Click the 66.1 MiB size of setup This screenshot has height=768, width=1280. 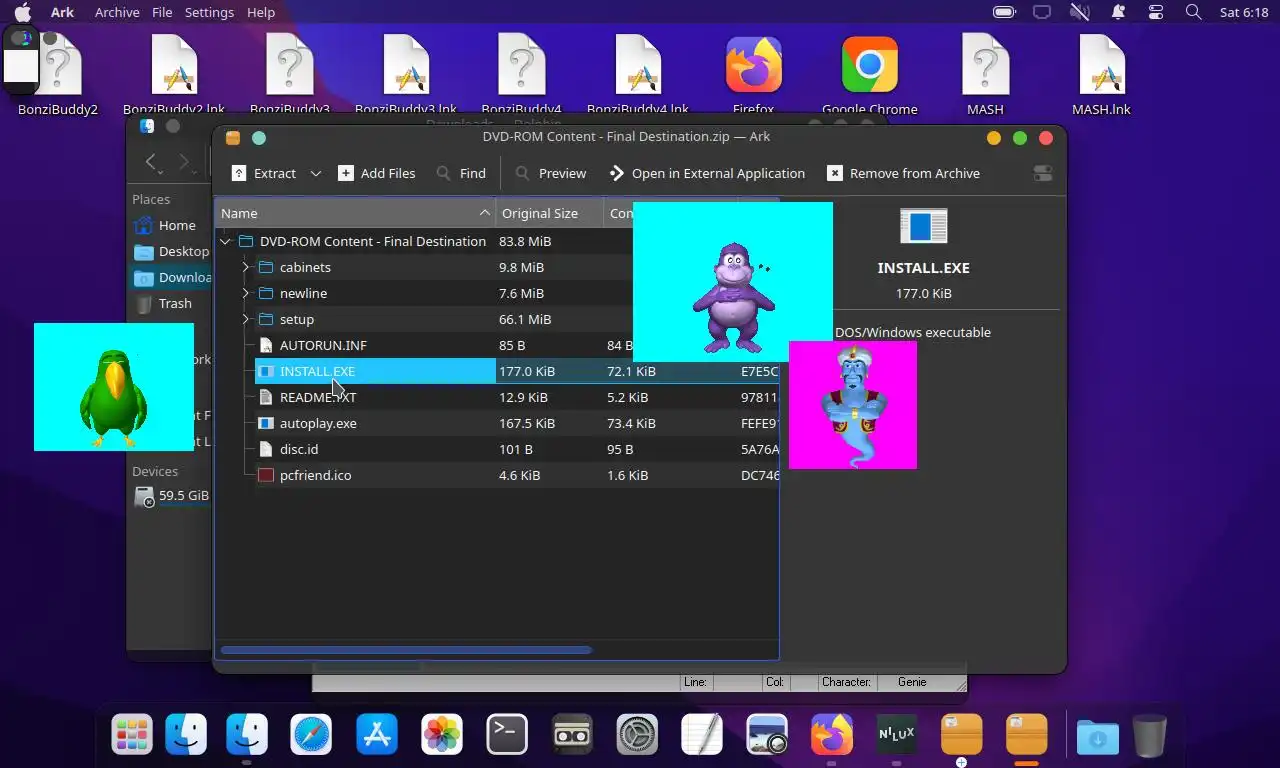[525, 319]
